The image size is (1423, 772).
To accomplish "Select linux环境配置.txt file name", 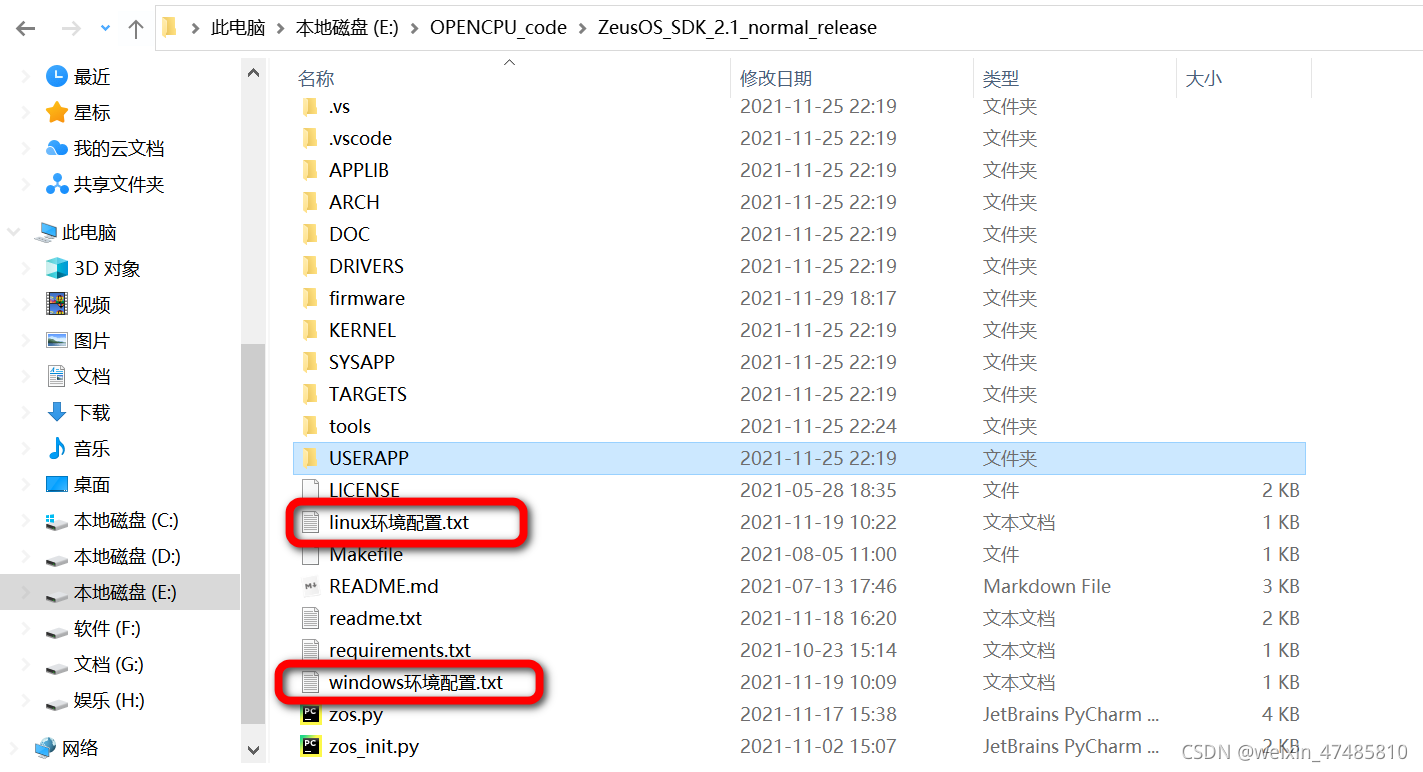I will [399, 522].
